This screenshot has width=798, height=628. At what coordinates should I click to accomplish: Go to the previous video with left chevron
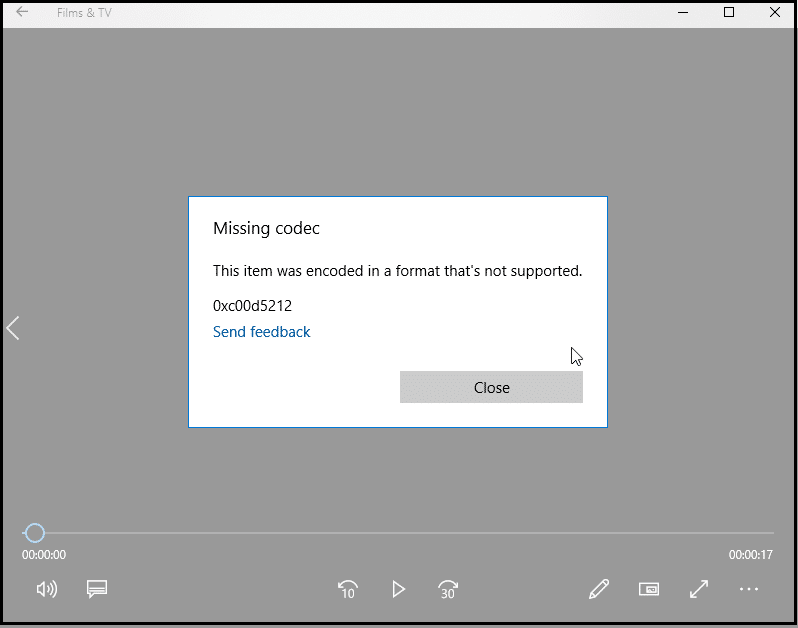(x=13, y=328)
